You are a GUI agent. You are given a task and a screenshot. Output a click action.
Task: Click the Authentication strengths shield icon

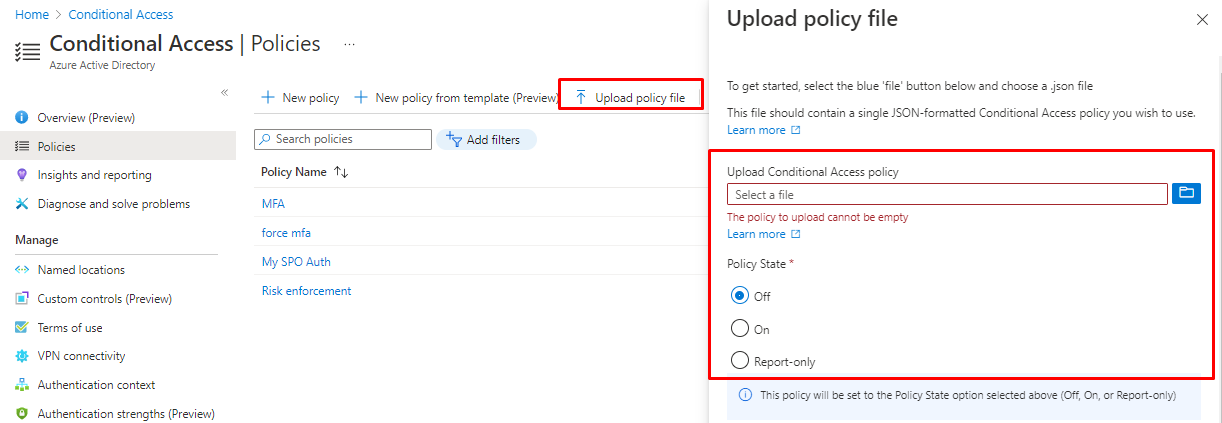[x=22, y=414]
